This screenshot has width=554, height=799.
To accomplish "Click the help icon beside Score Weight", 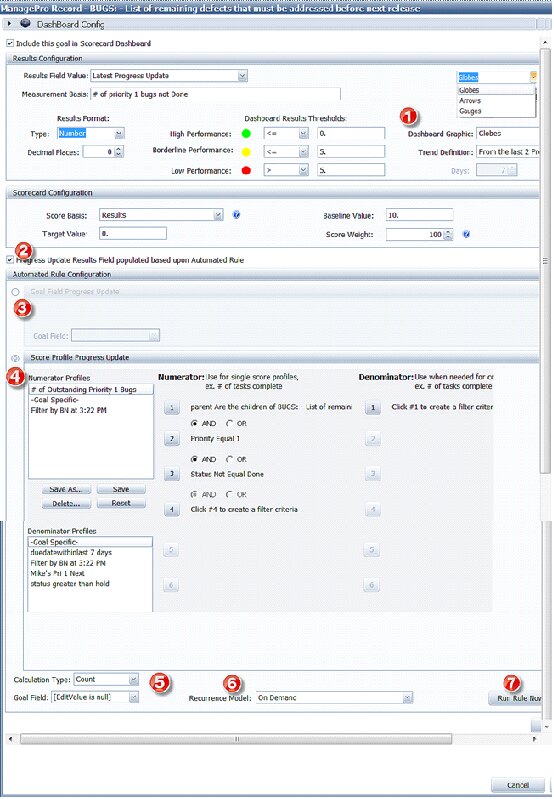I will tap(466, 234).
